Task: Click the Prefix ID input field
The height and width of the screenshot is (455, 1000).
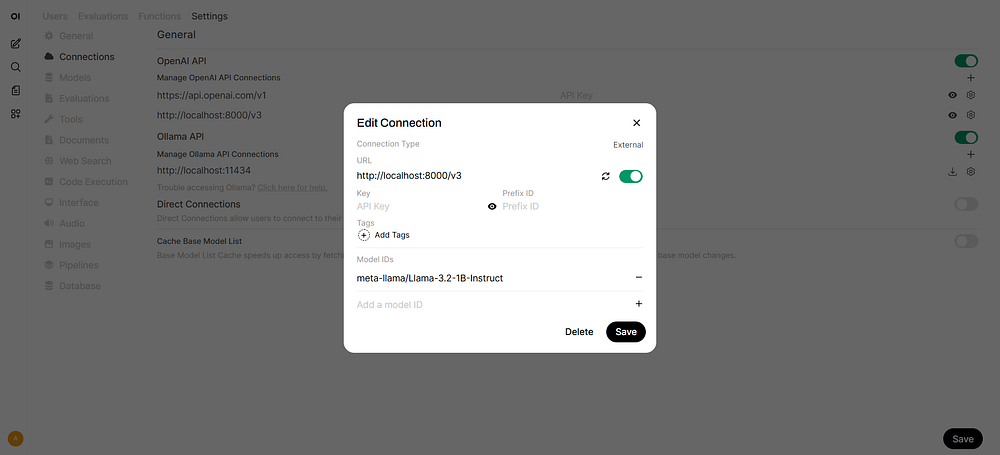Action: (572, 206)
